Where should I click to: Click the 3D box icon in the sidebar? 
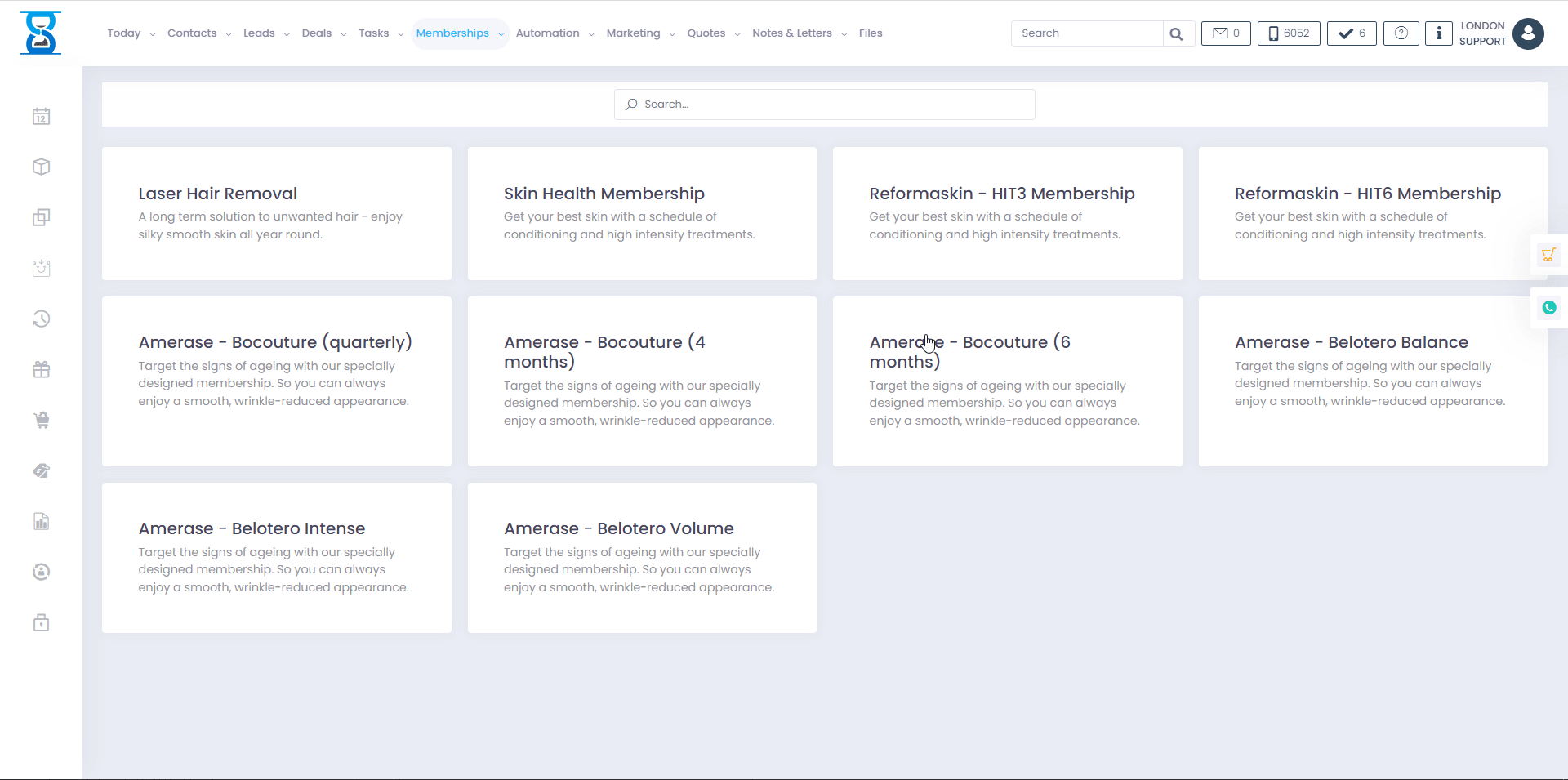42,167
